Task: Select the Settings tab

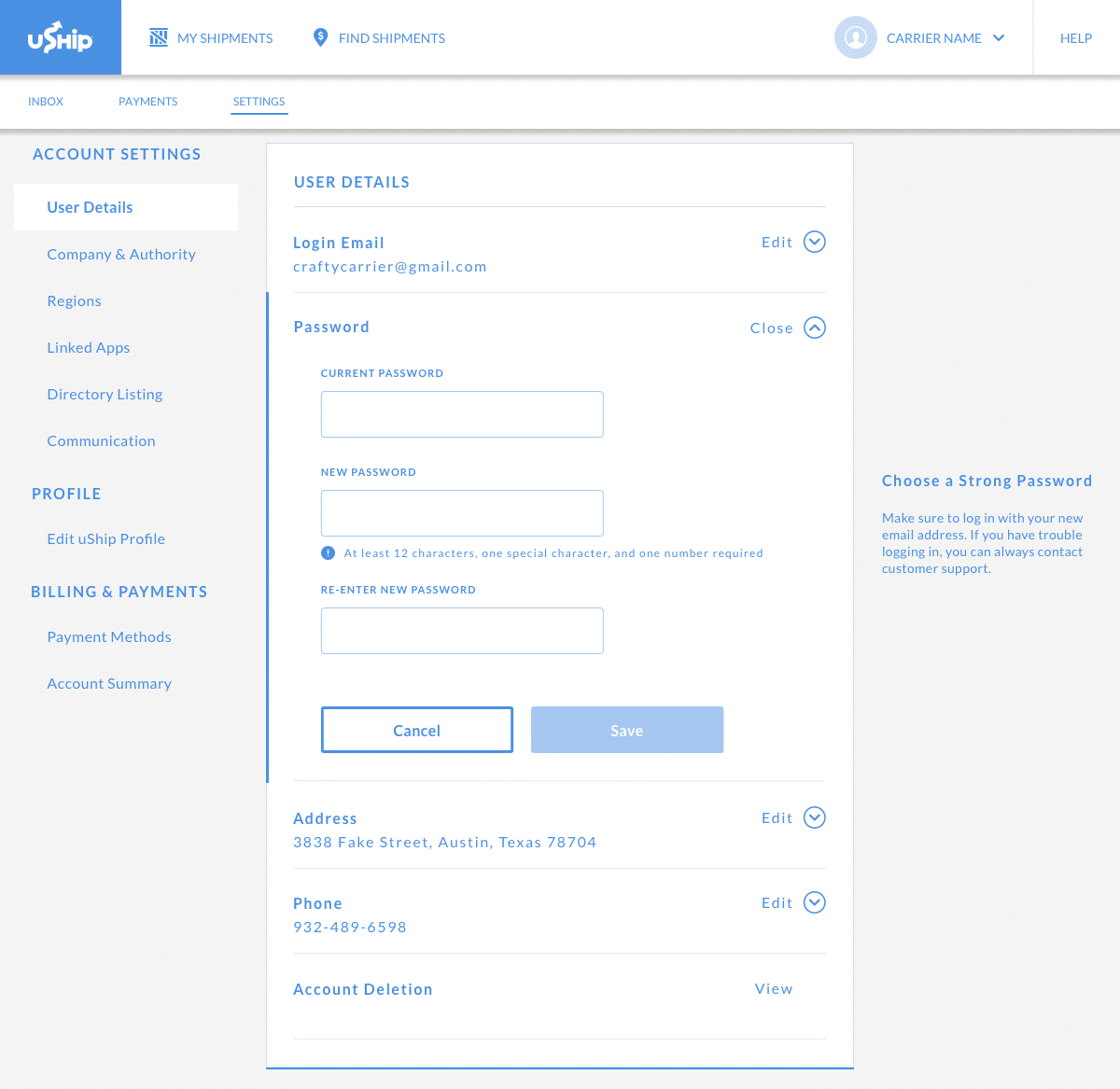Action: click(x=259, y=102)
